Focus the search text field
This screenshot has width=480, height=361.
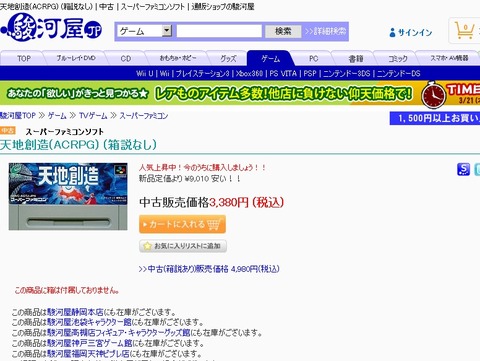pos(219,31)
